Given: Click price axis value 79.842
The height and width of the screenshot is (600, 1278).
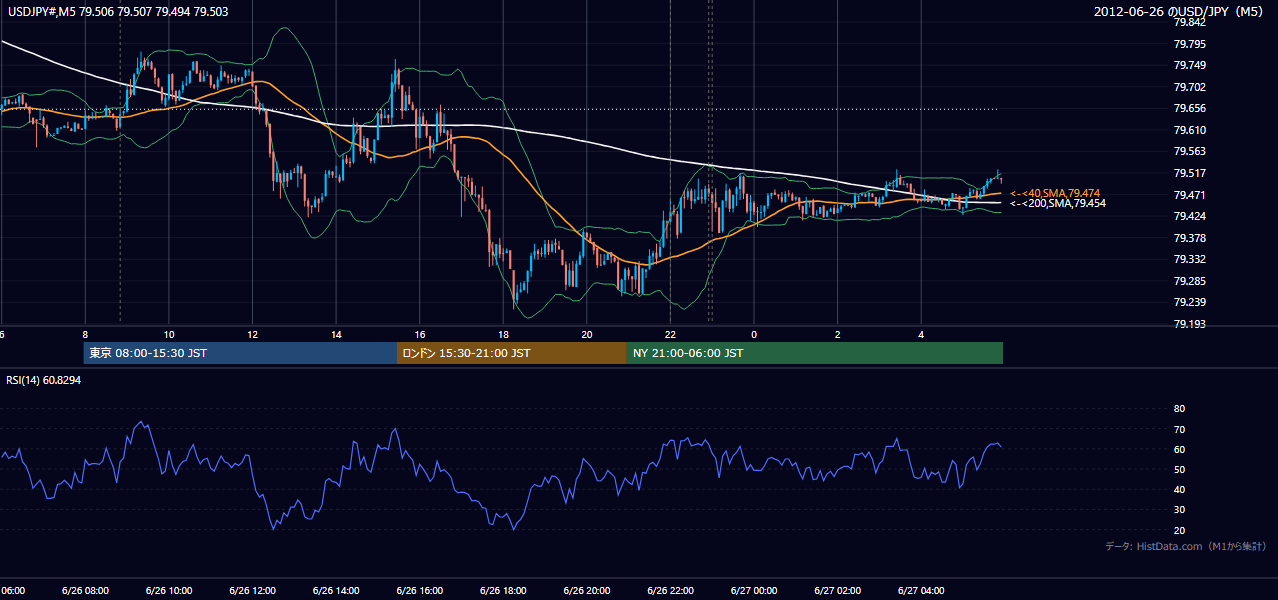Looking at the screenshot, I should coord(1189,22).
